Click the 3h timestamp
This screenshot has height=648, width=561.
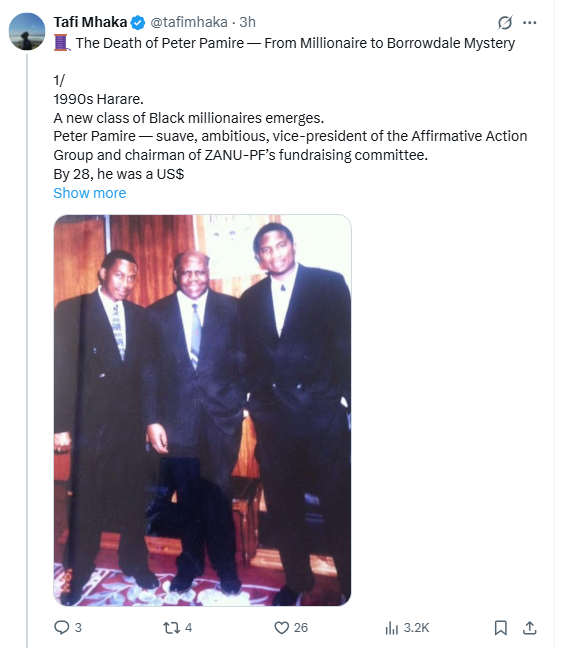coord(248,22)
